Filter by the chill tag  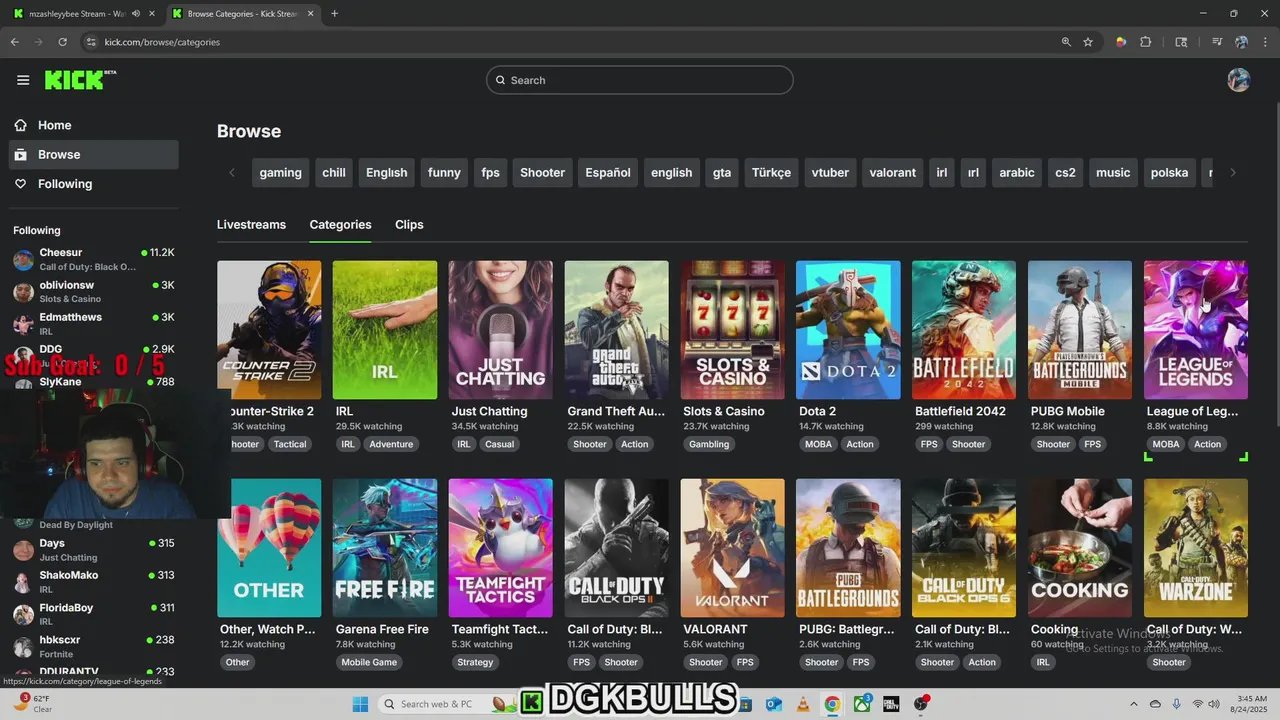pos(334,172)
